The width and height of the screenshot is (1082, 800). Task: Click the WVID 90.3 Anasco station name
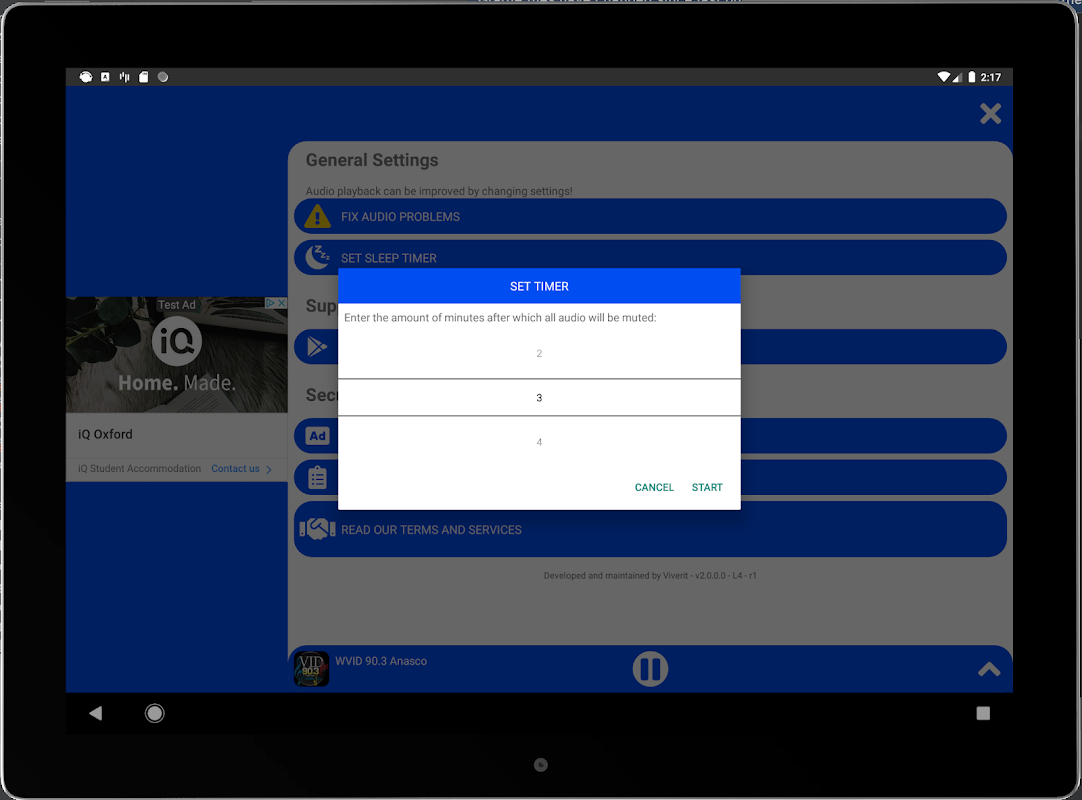(x=381, y=661)
